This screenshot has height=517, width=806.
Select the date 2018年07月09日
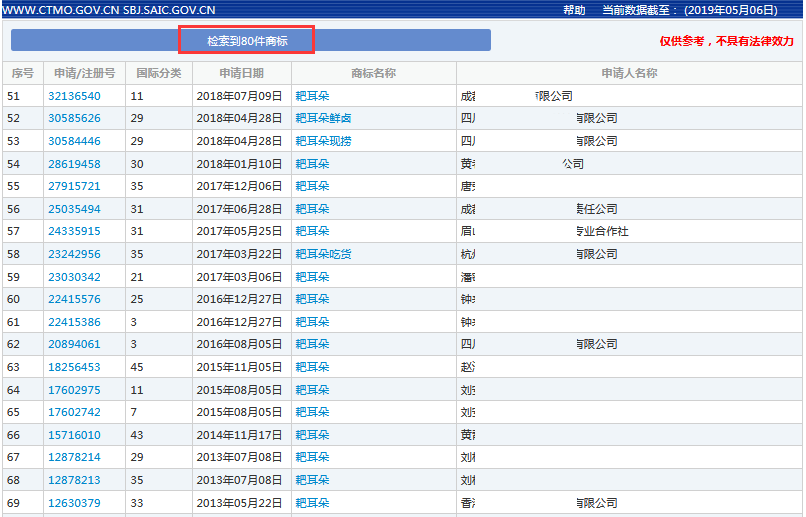(240, 96)
